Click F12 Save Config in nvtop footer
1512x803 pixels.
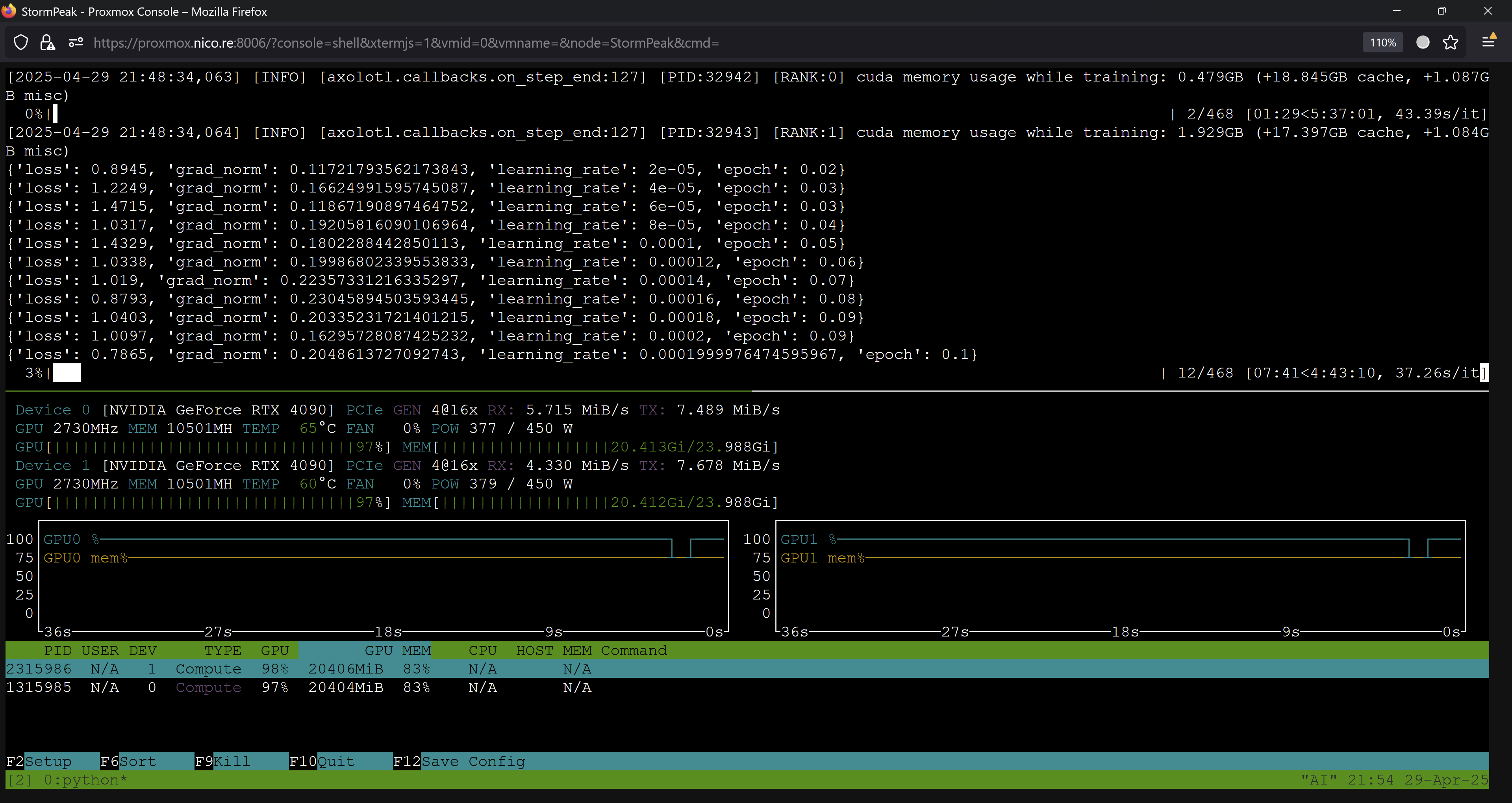(x=459, y=761)
